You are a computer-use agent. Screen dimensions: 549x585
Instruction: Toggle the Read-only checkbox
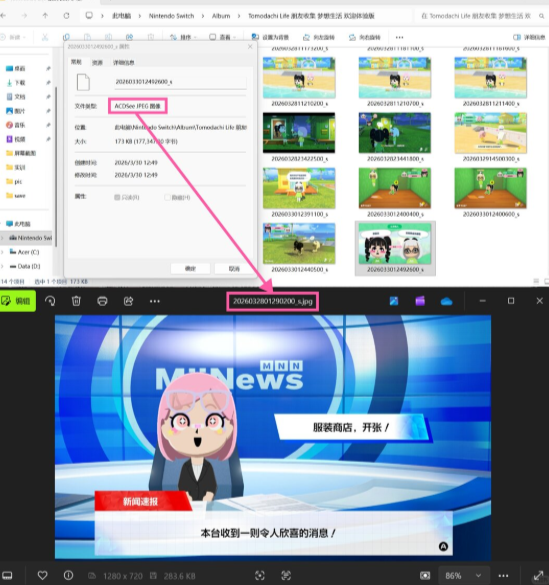tap(117, 197)
